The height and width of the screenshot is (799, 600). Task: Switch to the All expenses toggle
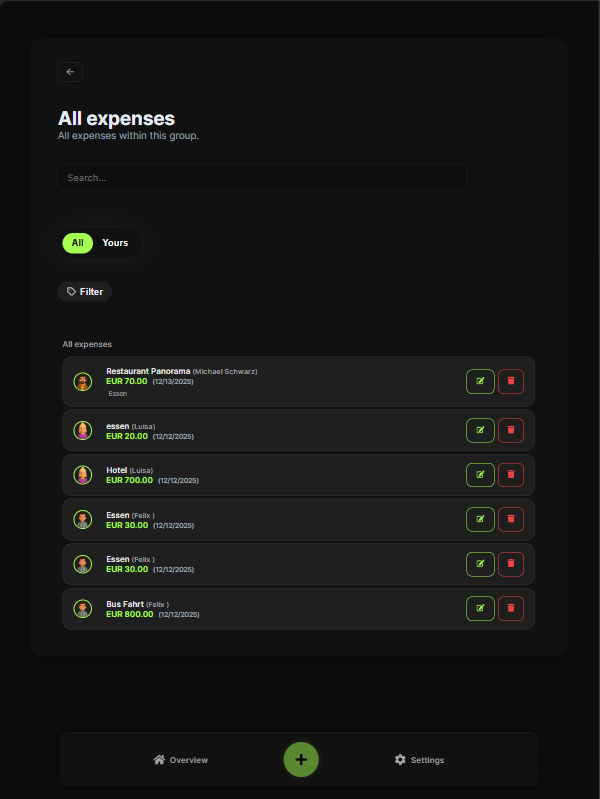pyautogui.click(x=77, y=243)
